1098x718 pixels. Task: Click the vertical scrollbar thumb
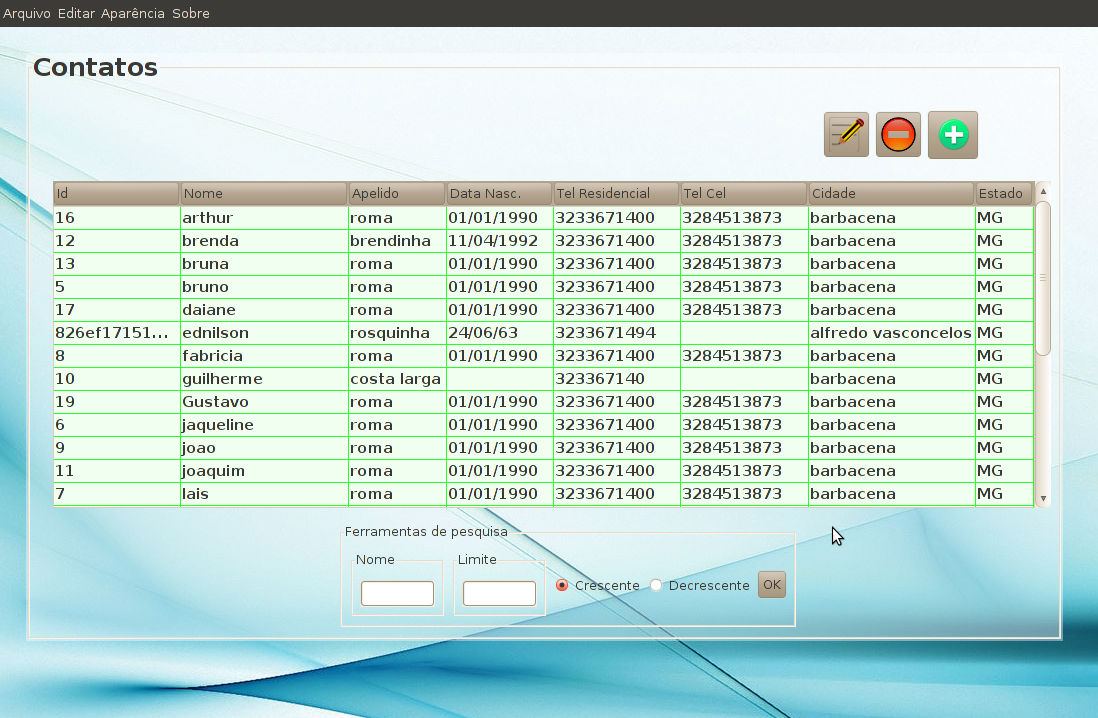pyautogui.click(x=1043, y=278)
